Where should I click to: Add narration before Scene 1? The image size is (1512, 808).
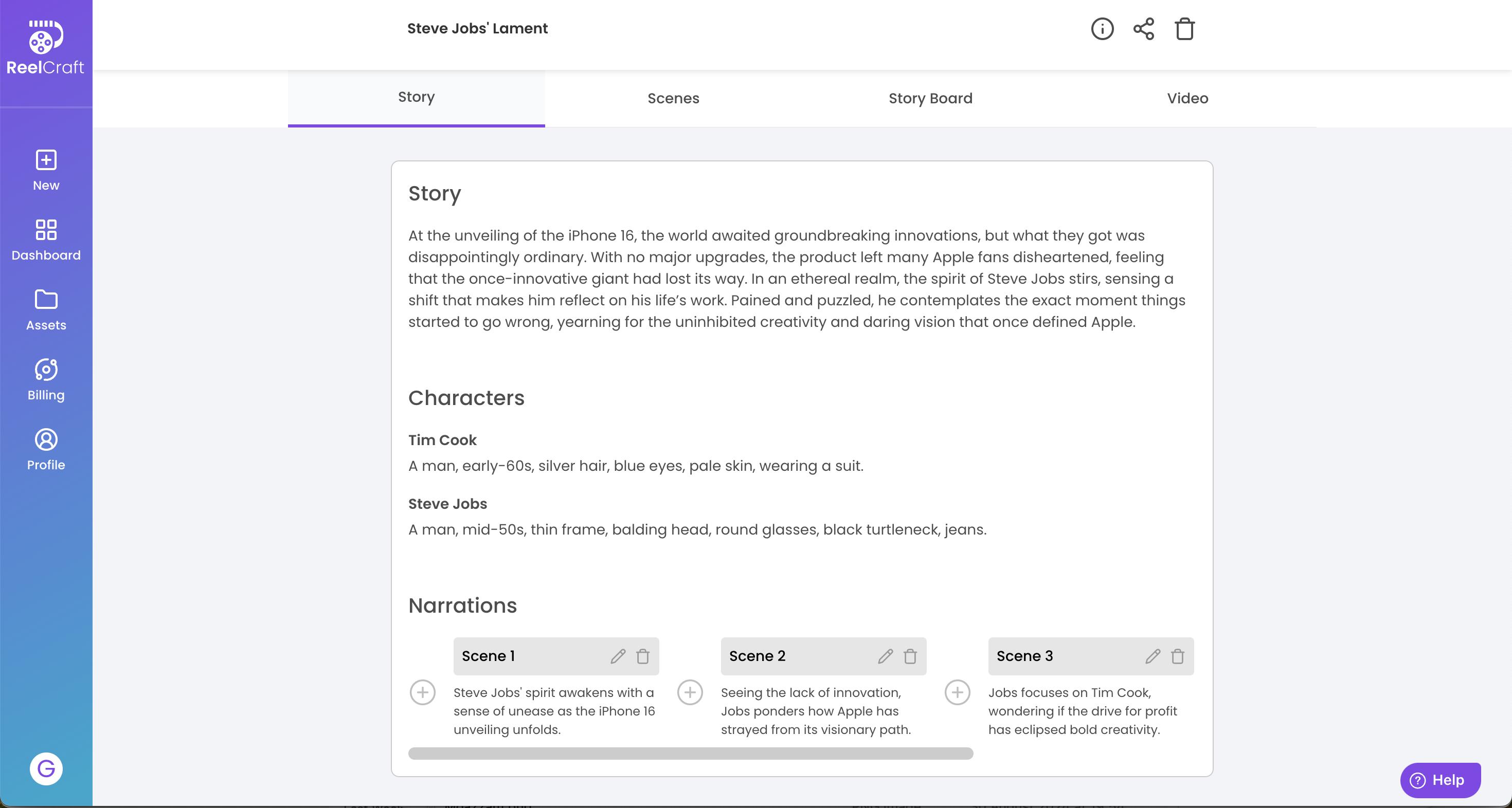(422, 692)
